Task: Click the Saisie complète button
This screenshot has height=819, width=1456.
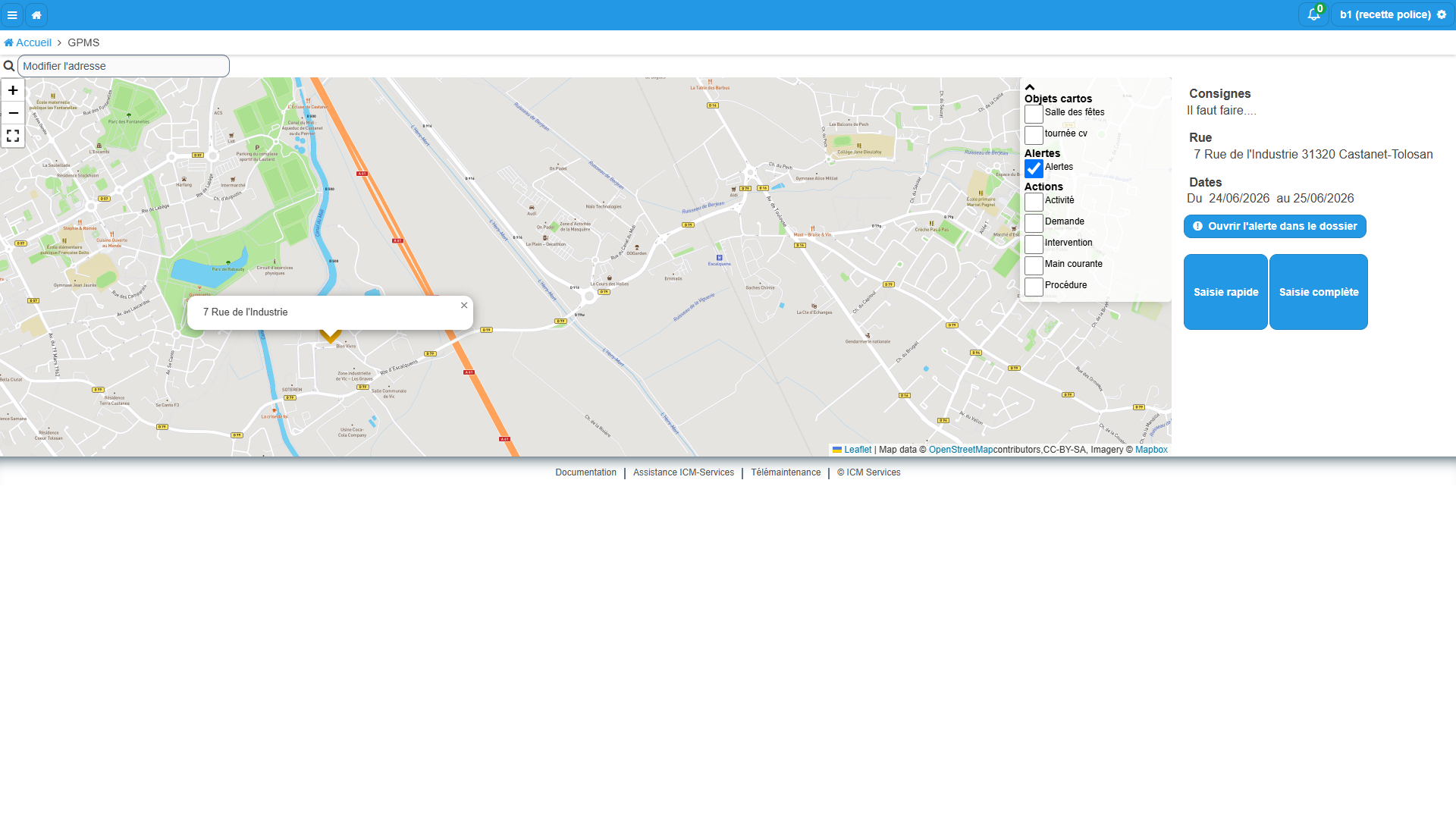Action: (1319, 292)
